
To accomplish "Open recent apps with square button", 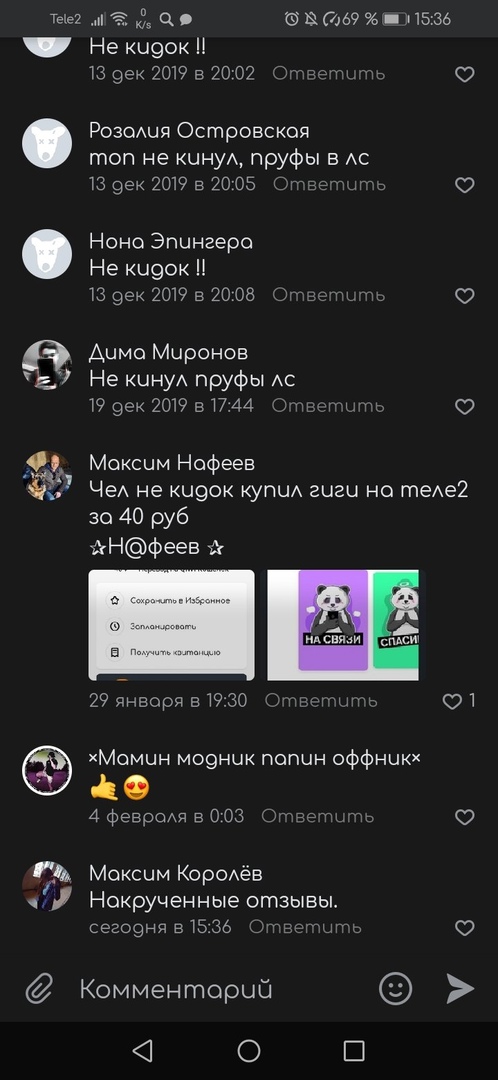I will click(x=354, y=1050).
